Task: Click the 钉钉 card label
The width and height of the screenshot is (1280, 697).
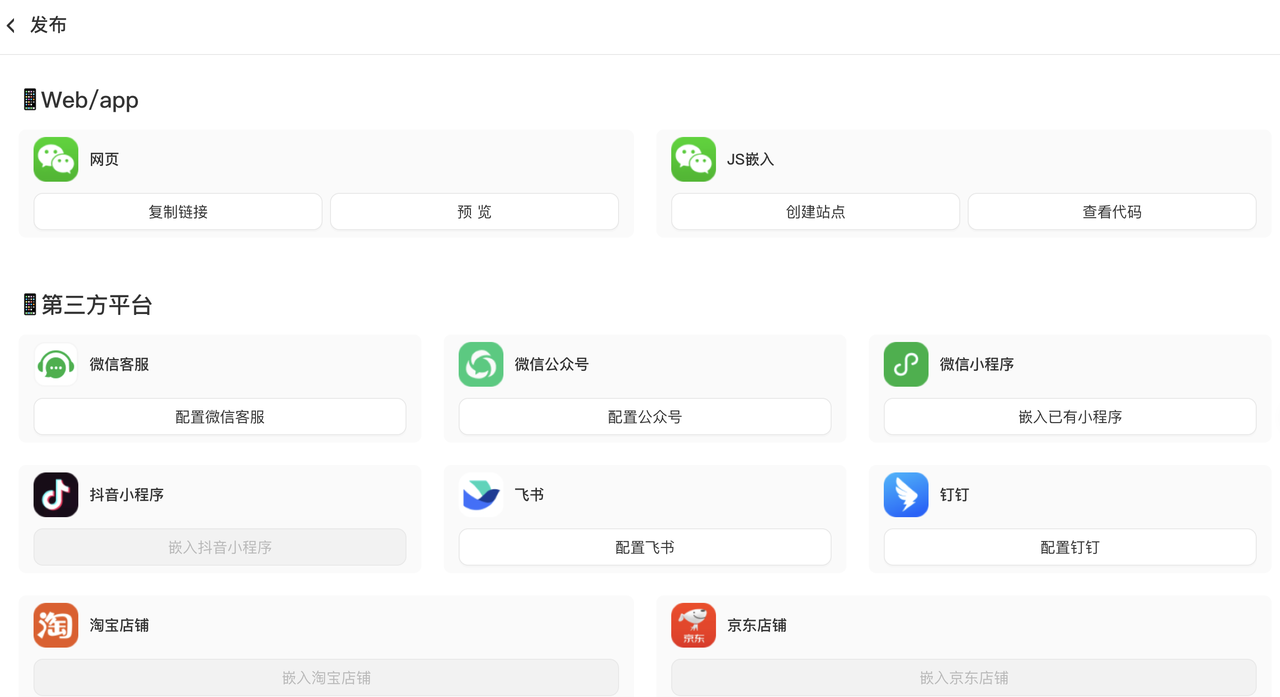Action: pos(954,495)
